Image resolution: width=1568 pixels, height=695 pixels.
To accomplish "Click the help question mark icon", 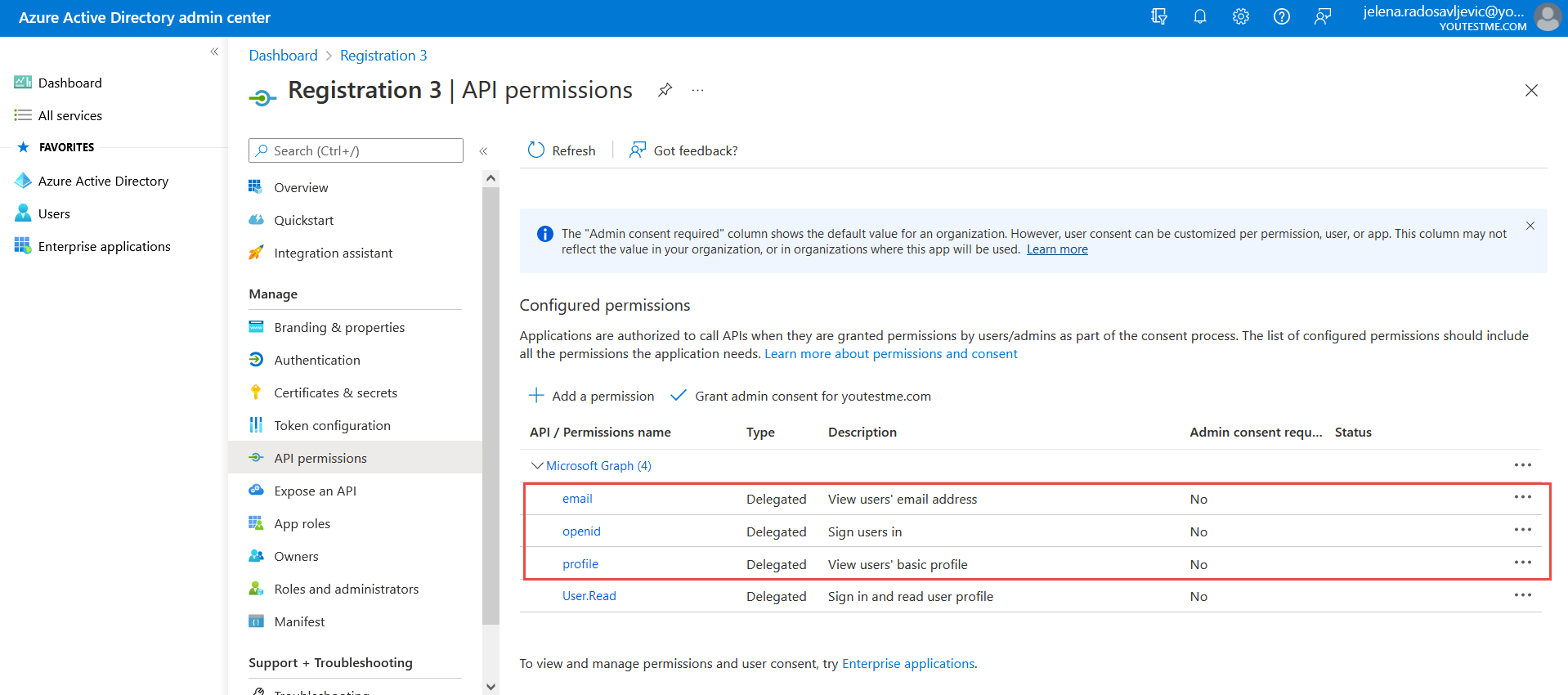I will tap(1281, 17).
